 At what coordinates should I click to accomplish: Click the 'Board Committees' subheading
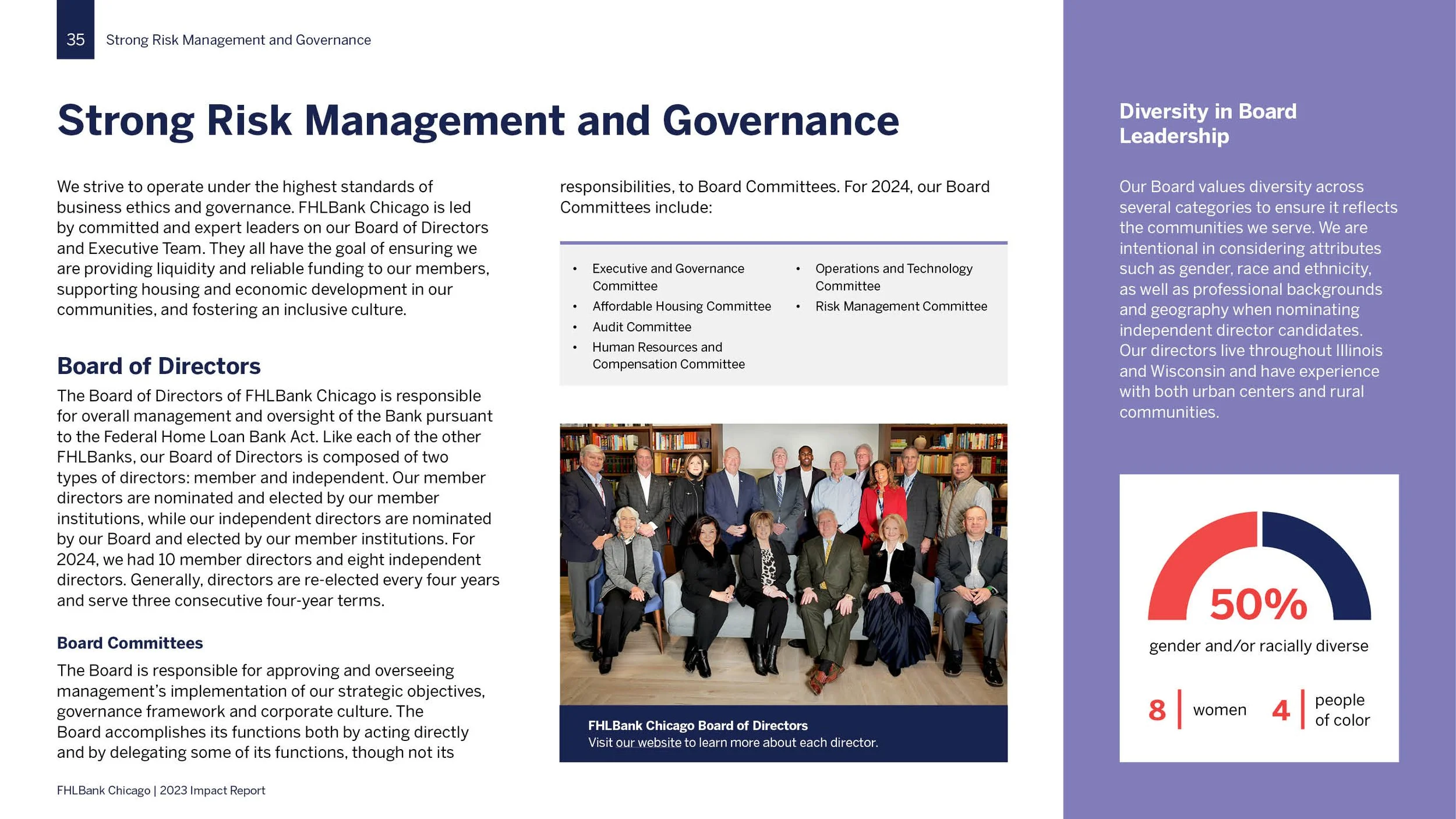point(130,643)
